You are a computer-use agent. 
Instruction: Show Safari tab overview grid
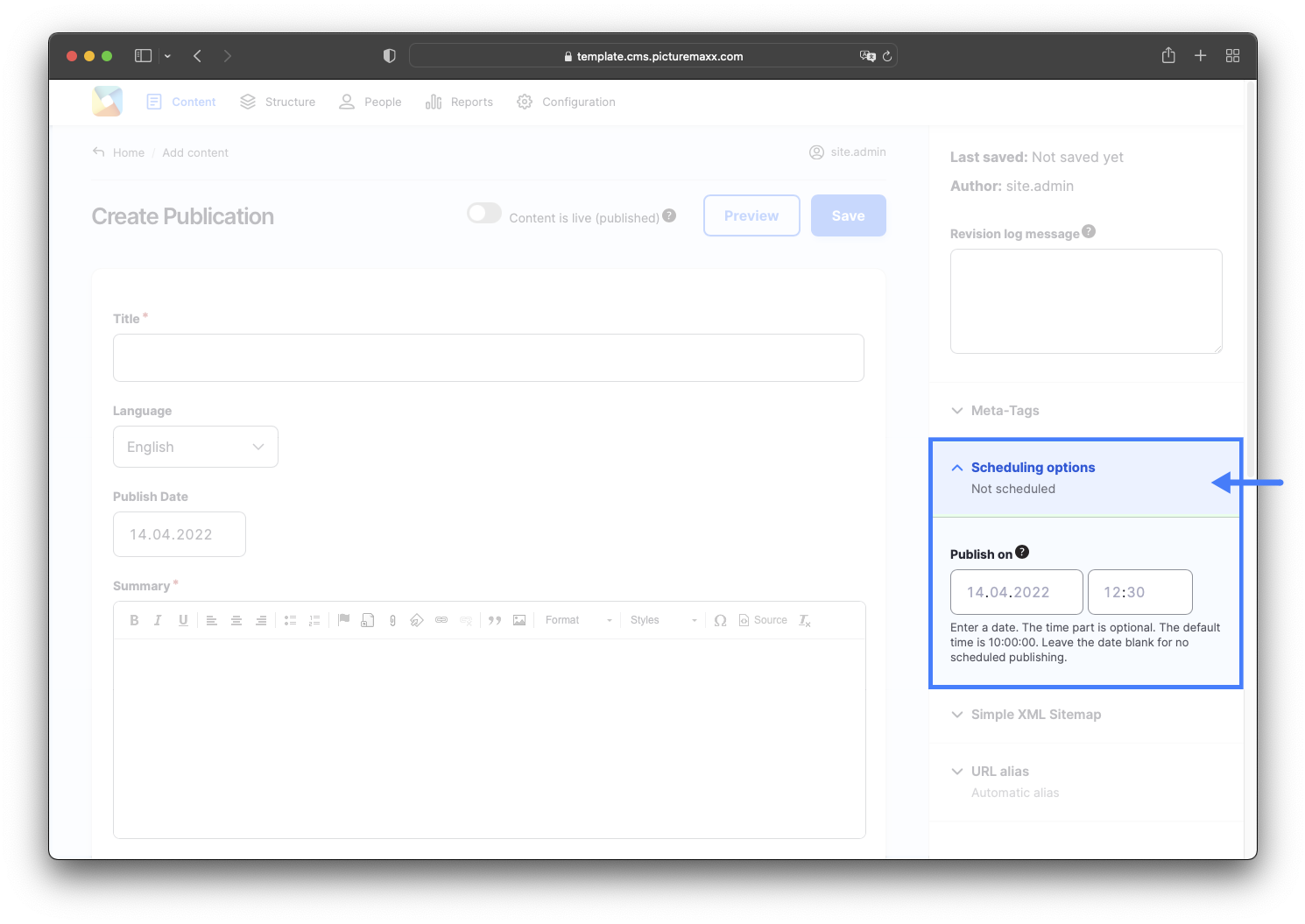pyautogui.click(x=1232, y=56)
